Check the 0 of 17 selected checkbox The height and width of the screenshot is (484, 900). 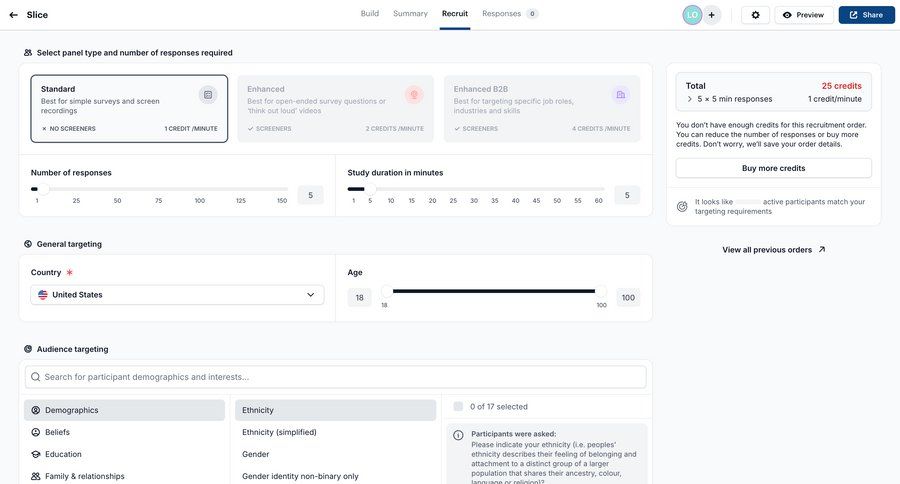458,406
